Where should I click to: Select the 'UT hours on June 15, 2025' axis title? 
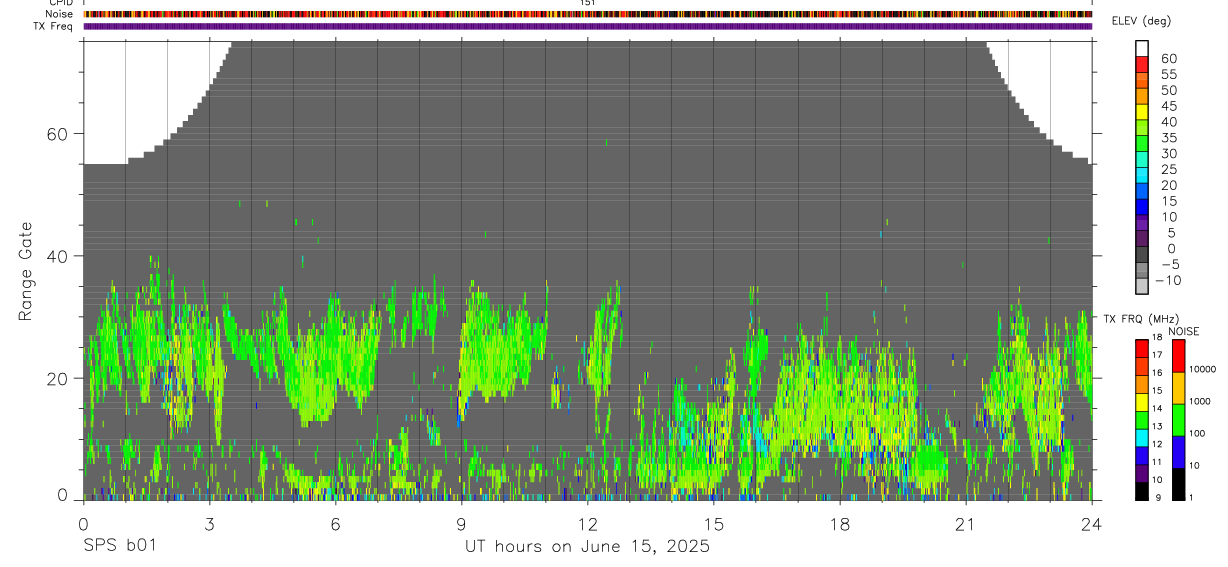click(x=587, y=546)
